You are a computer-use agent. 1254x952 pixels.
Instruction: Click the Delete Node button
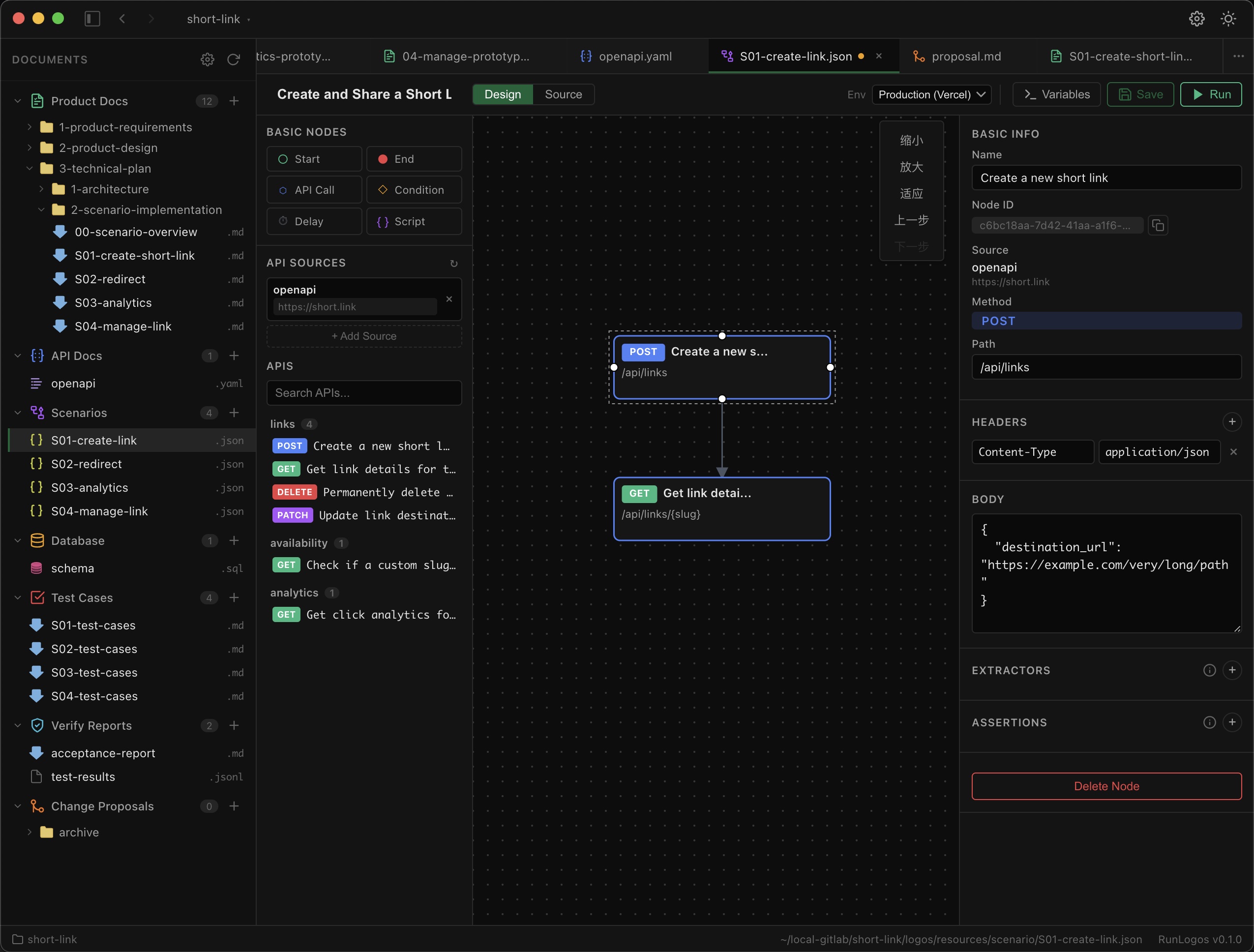[1105, 786]
